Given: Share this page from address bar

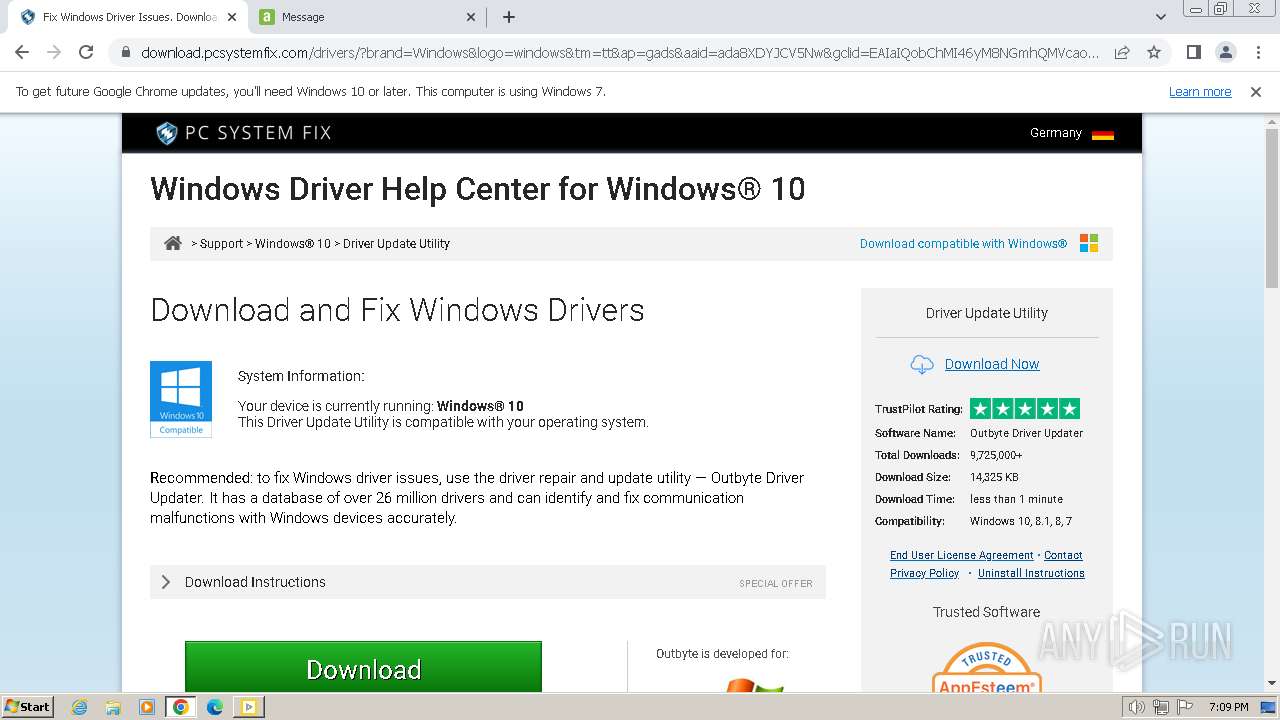Looking at the screenshot, I should [x=1122, y=52].
